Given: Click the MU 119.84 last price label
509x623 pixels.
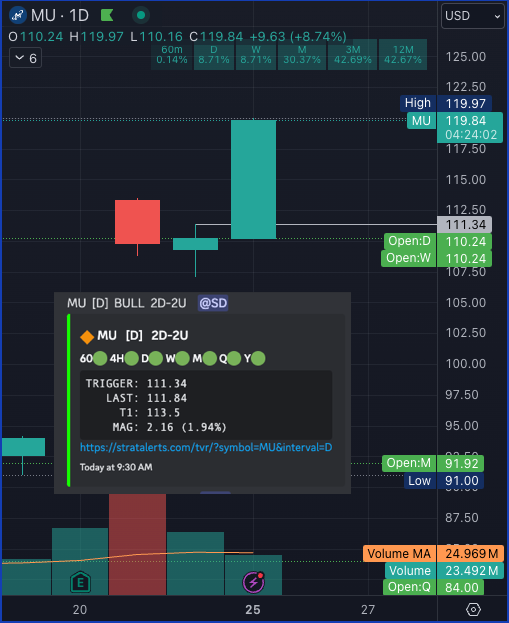Looking at the screenshot, I should coord(455,128).
